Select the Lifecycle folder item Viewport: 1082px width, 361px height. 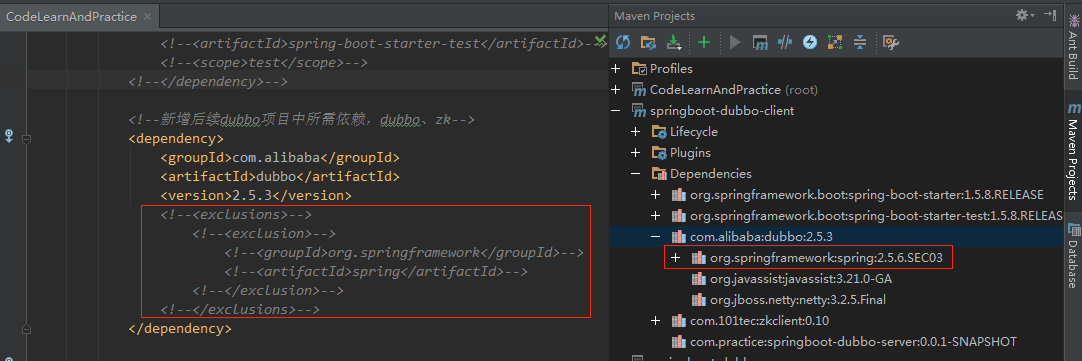(694, 132)
